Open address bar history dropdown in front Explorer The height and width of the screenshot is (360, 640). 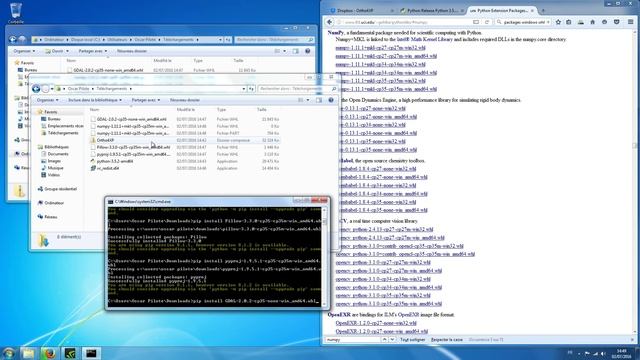click(244, 89)
